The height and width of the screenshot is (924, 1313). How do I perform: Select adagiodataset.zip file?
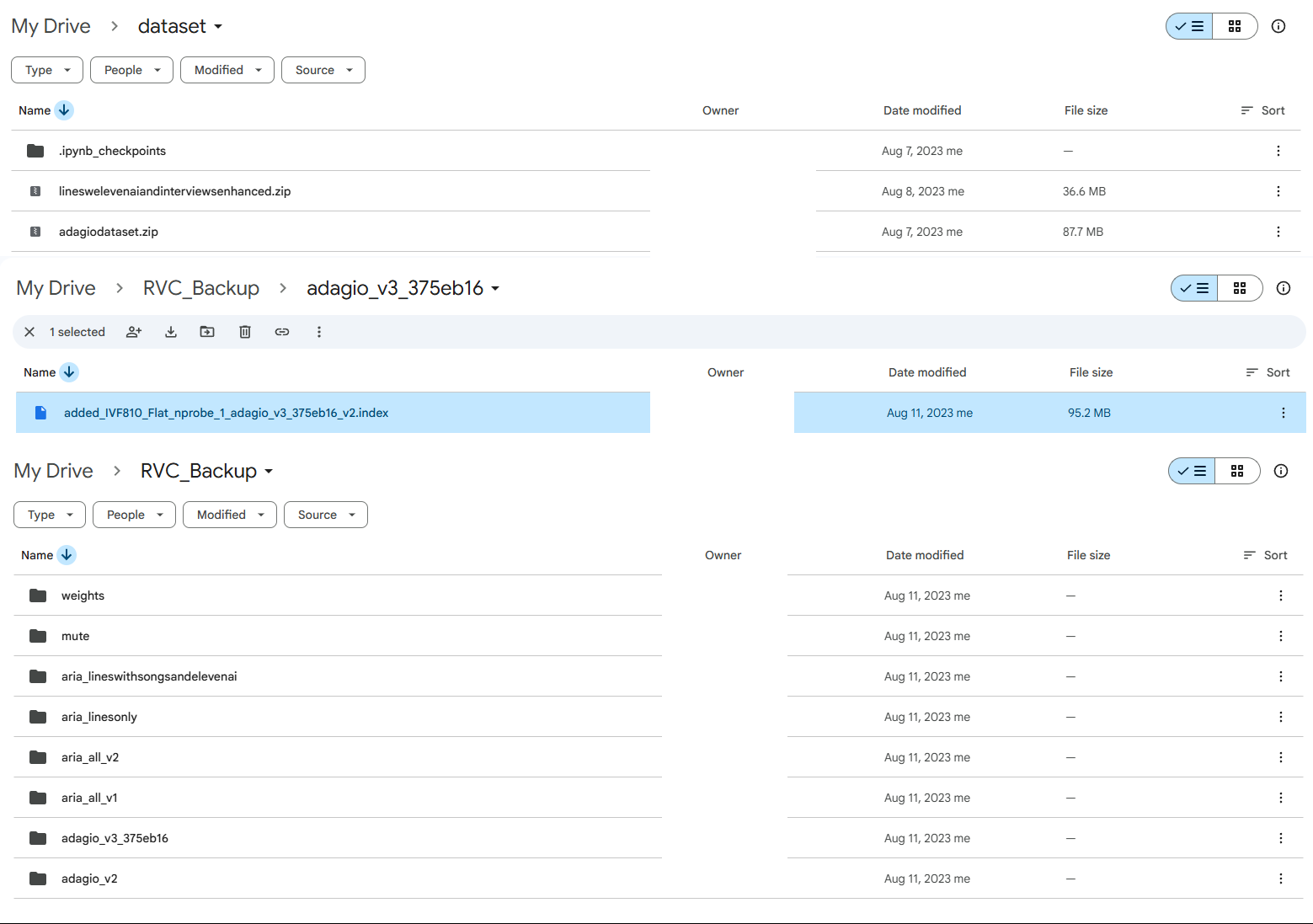(655, 232)
